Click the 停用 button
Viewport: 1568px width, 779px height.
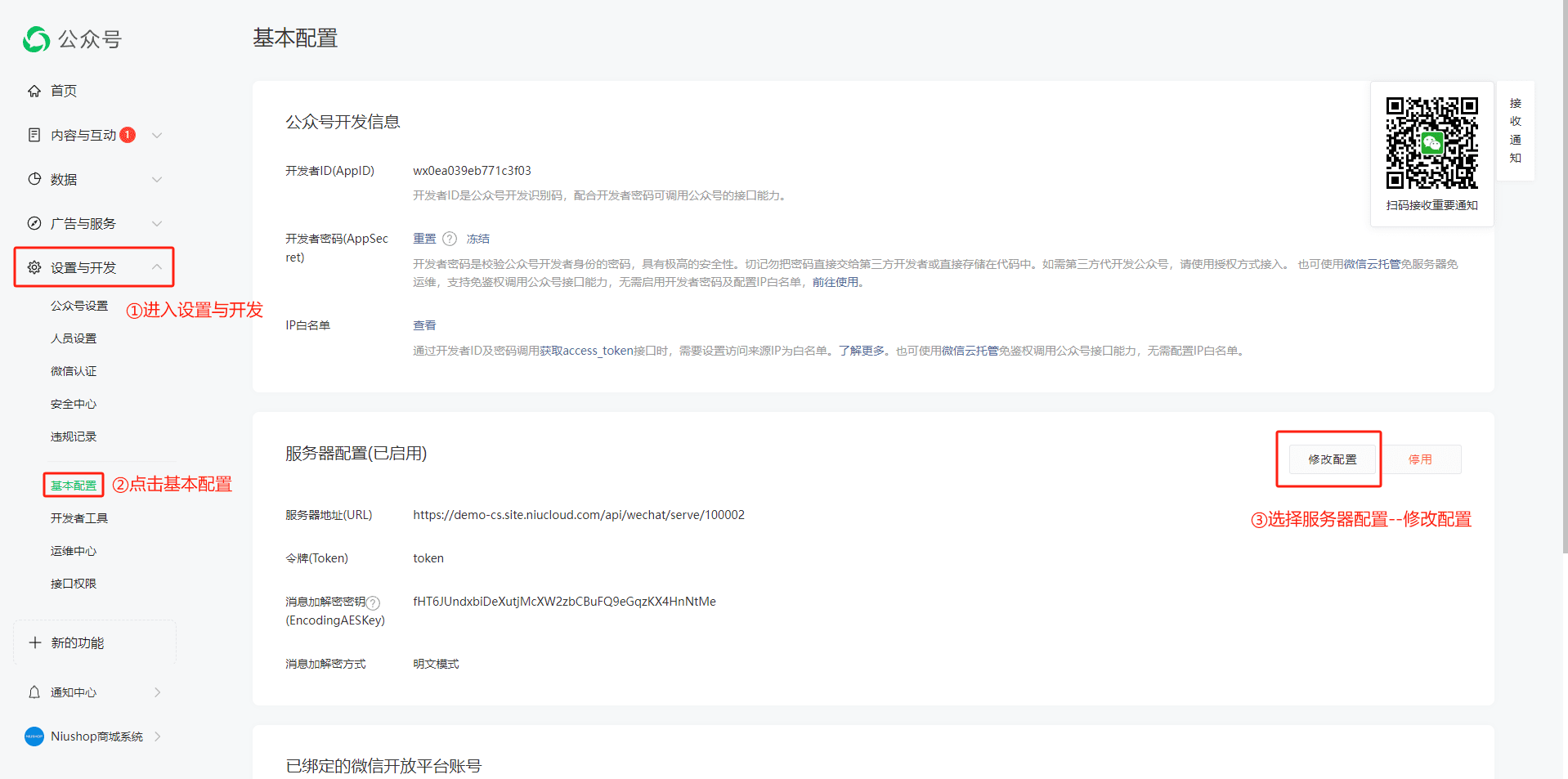[1420, 459]
